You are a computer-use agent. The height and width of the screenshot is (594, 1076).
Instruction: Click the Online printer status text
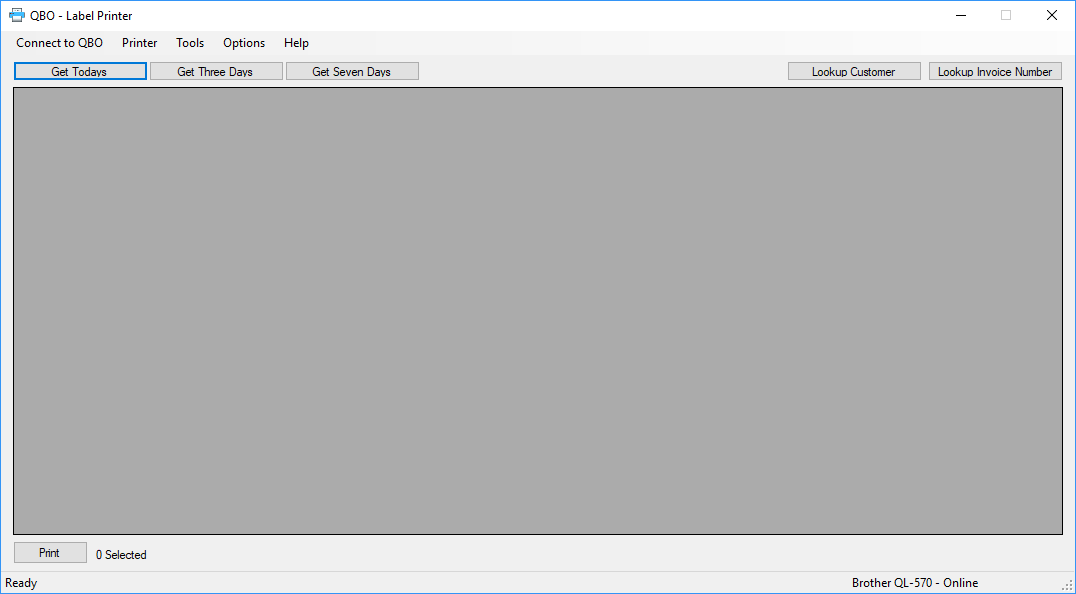pos(961,582)
